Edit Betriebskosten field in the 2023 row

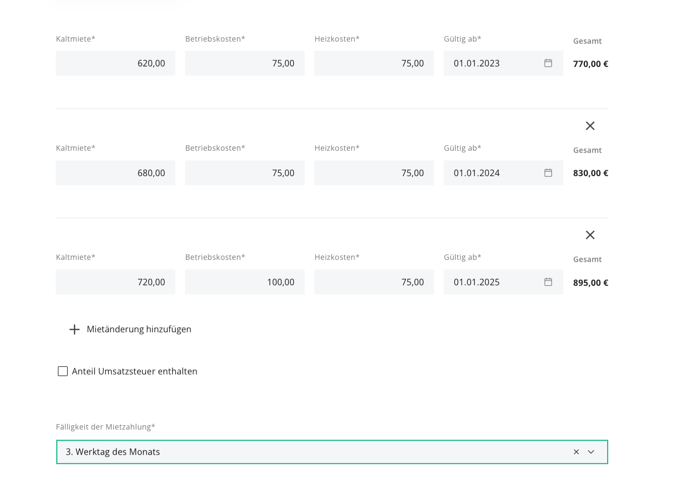click(245, 63)
